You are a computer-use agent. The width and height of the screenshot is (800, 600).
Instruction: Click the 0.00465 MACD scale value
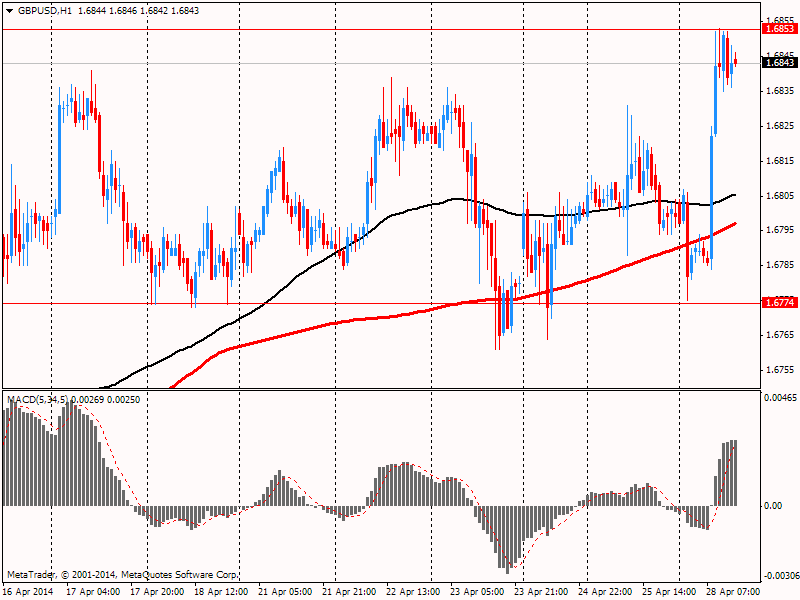tap(780, 398)
